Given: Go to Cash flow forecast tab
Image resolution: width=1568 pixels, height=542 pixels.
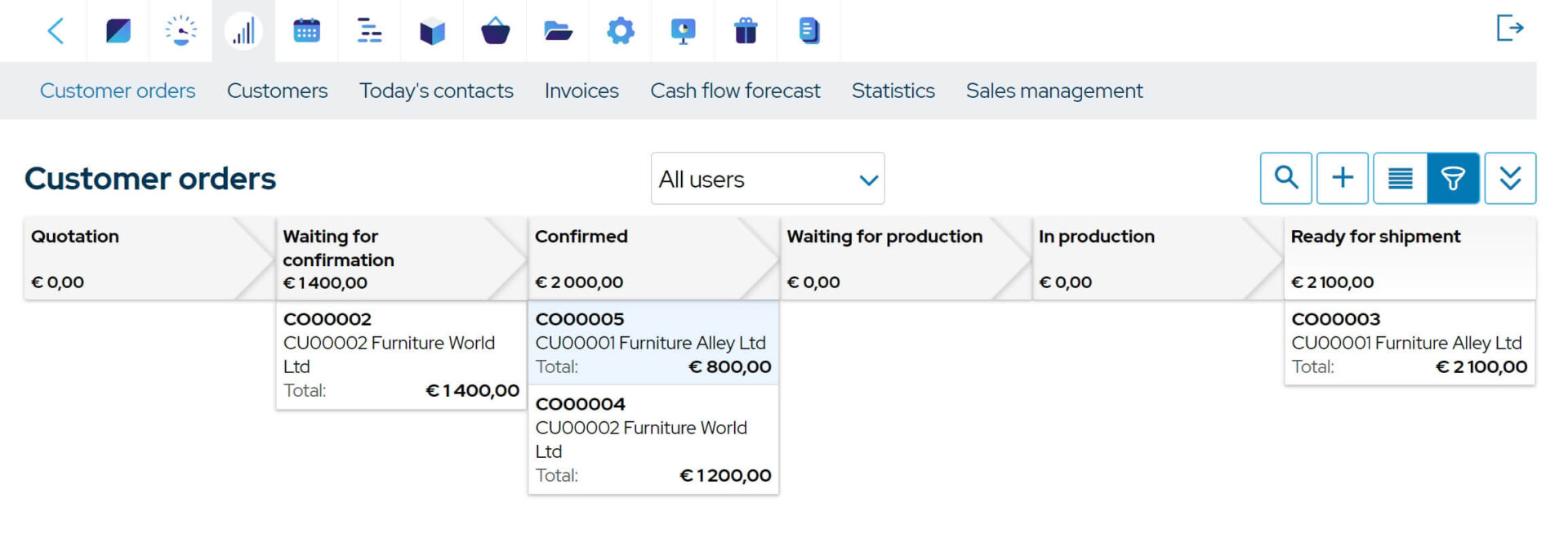Looking at the screenshot, I should pos(735,91).
